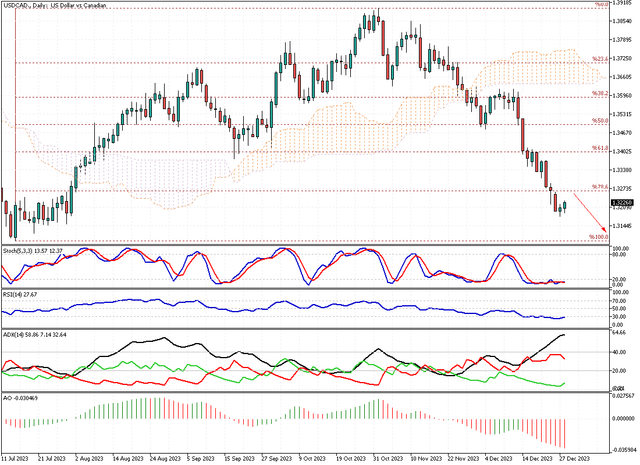Click the 10 Nov 2023 date label
The image size is (640, 465).
pyautogui.click(x=426, y=459)
